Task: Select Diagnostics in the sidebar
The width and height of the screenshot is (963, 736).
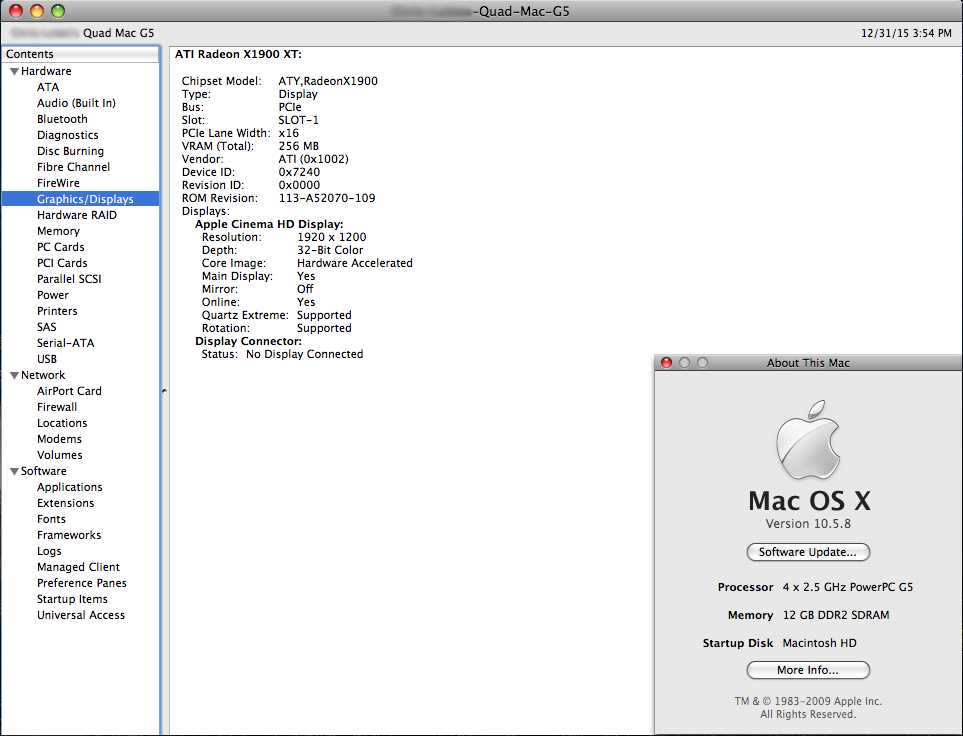Action: 68,135
